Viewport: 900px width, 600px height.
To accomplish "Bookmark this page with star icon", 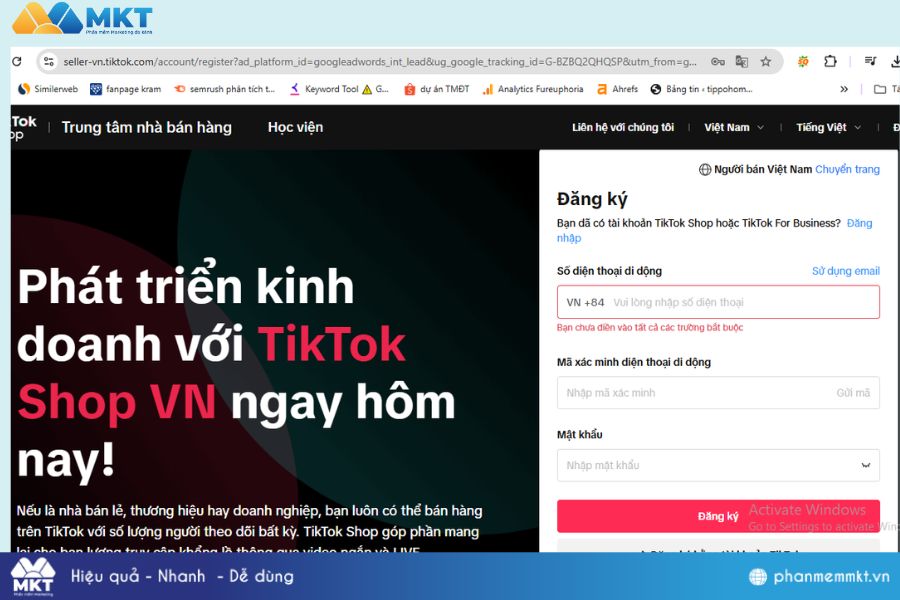I will point(766,61).
